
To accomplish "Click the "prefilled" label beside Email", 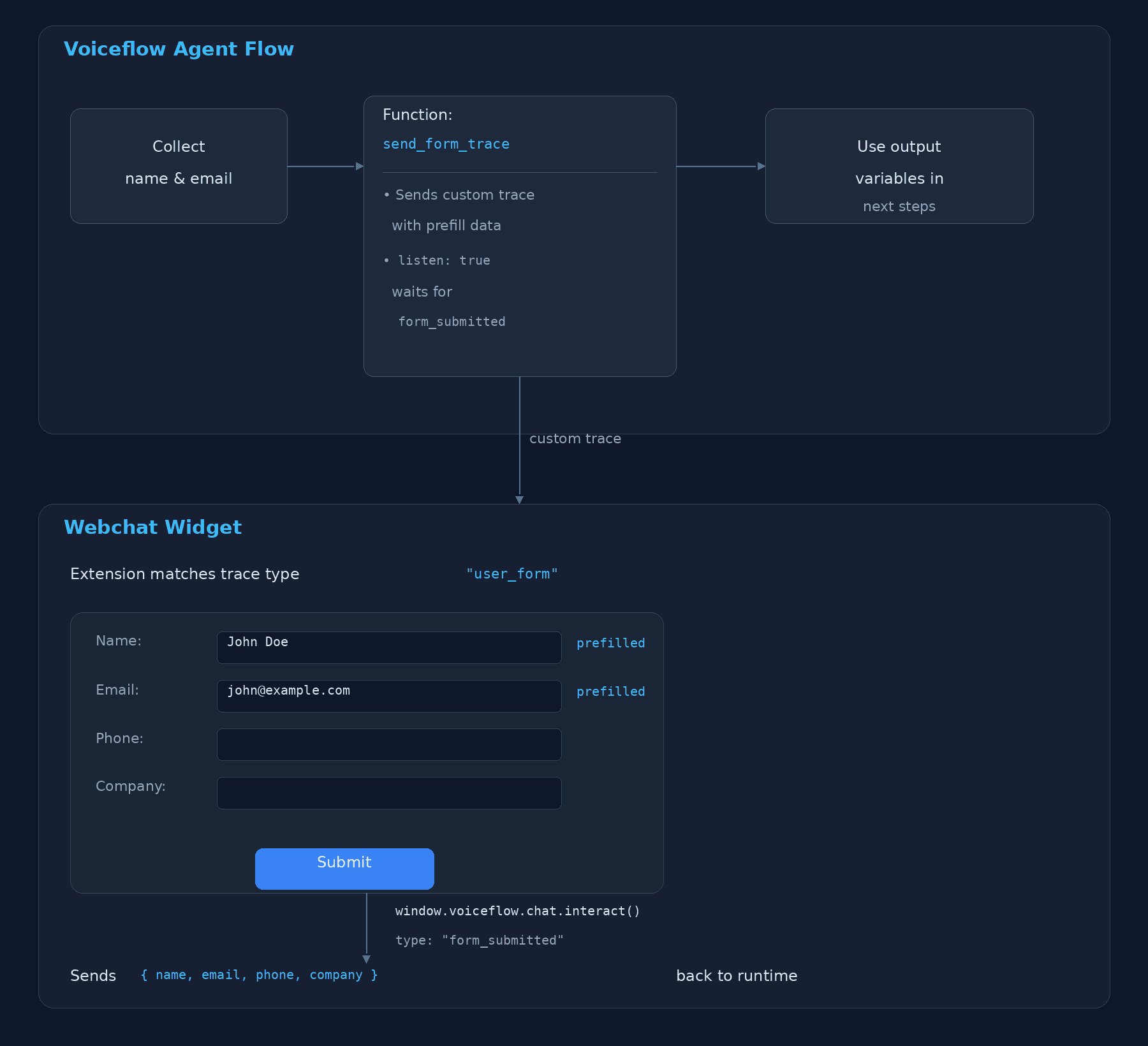I will click(610, 691).
